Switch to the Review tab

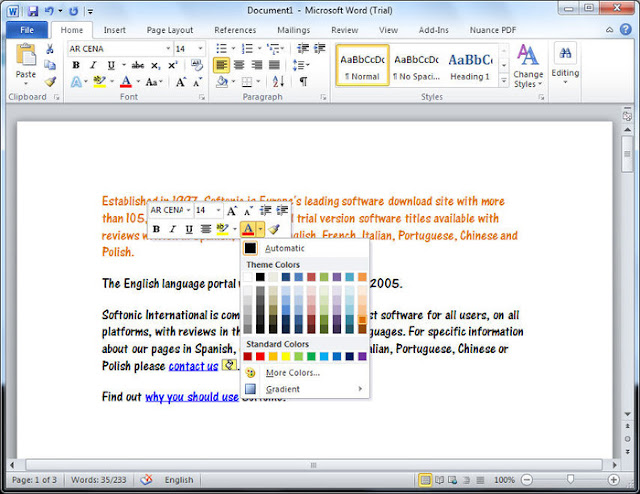344,30
